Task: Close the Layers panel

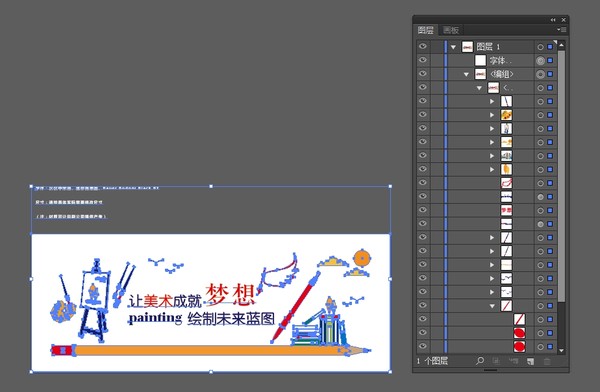Action: (564, 20)
